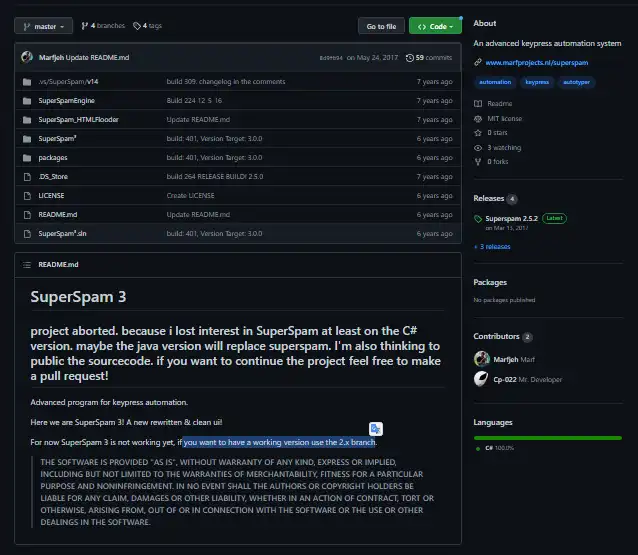
Task: Select the autotyper topic tag
Action: click(x=576, y=82)
